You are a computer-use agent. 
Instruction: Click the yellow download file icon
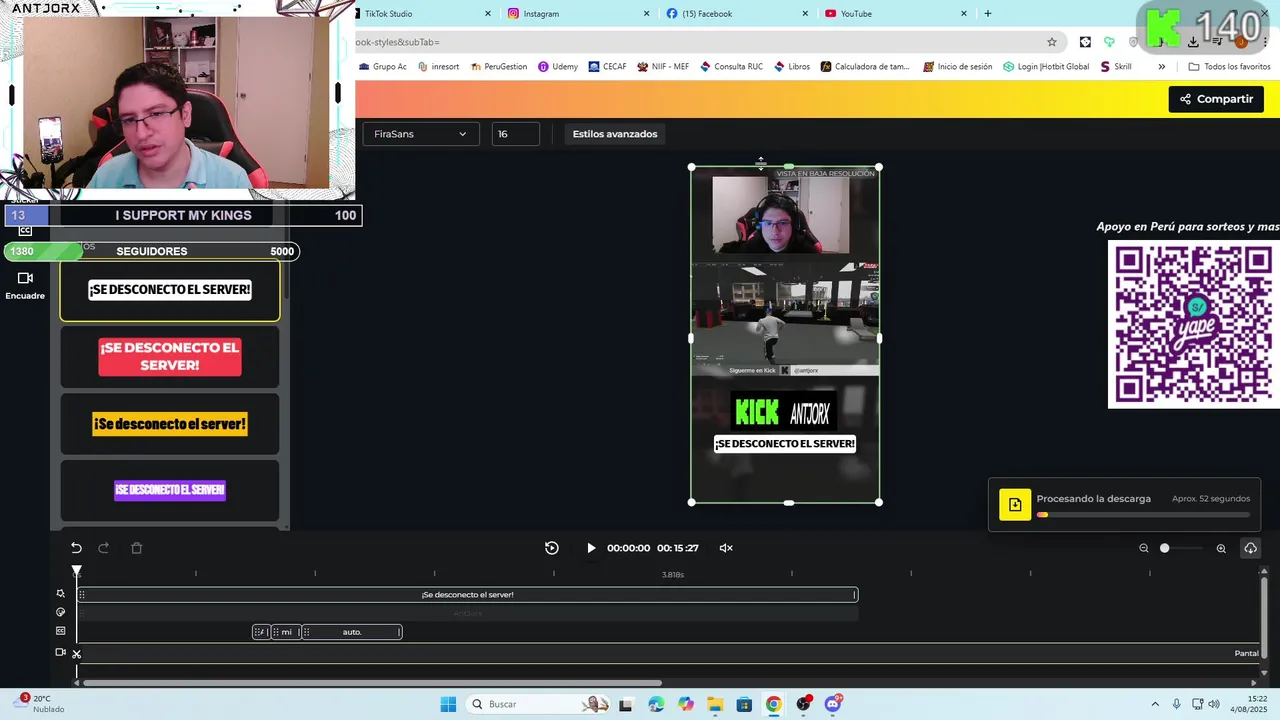[x=1015, y=505]
